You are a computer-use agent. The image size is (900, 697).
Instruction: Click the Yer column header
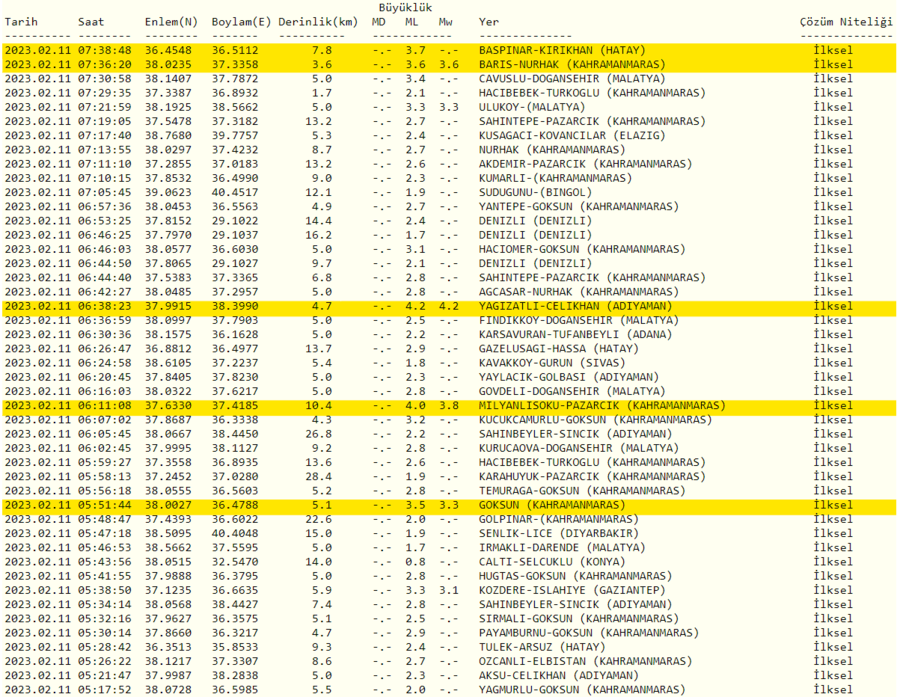pos(489,21)
